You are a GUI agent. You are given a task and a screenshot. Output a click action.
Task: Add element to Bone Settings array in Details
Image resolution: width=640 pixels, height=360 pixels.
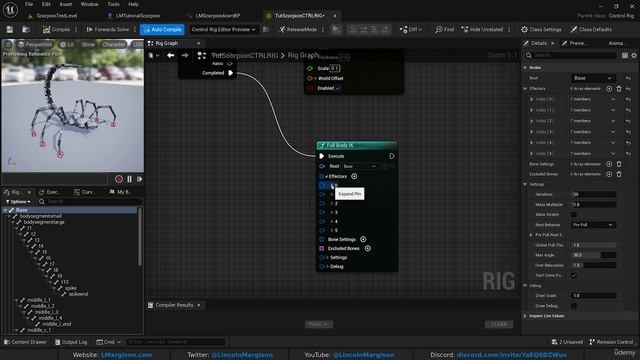(x=609, y=164)
